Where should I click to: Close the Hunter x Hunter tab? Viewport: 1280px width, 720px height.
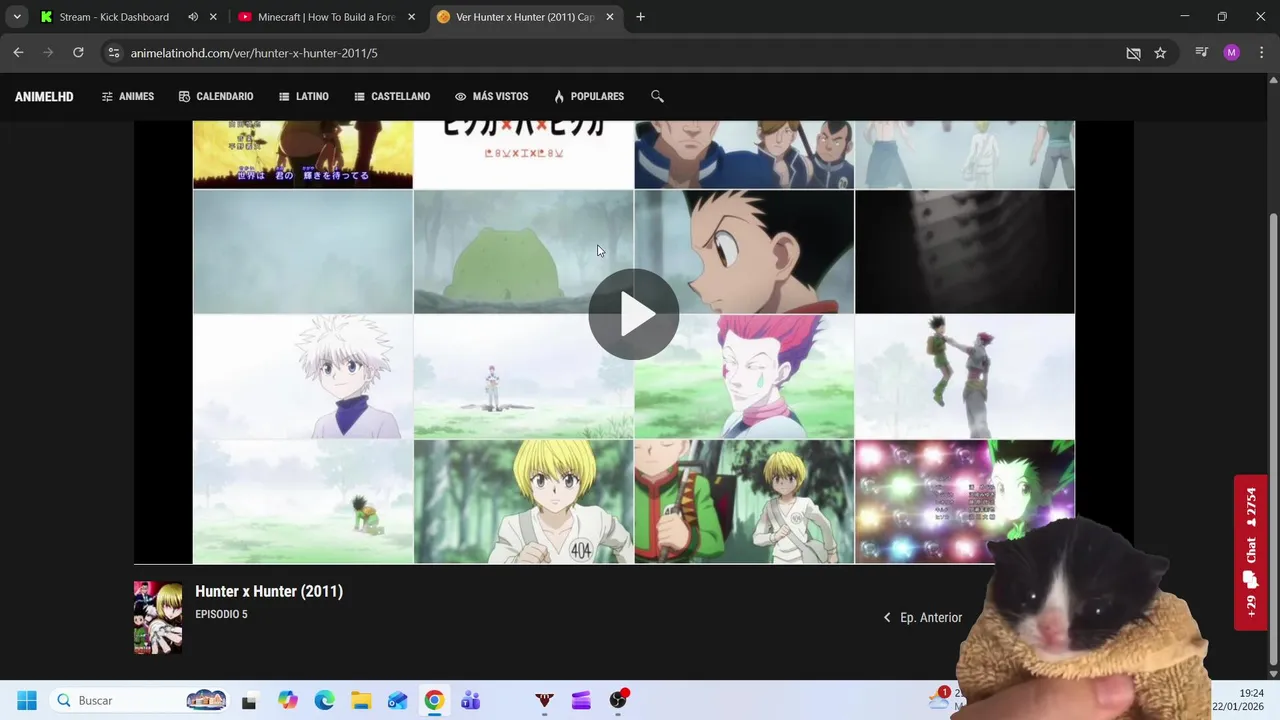point(610,17)
